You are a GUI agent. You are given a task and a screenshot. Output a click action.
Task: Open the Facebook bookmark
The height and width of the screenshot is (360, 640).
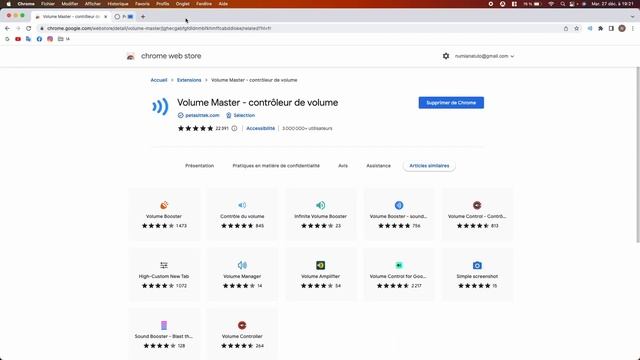click(39, 39)
